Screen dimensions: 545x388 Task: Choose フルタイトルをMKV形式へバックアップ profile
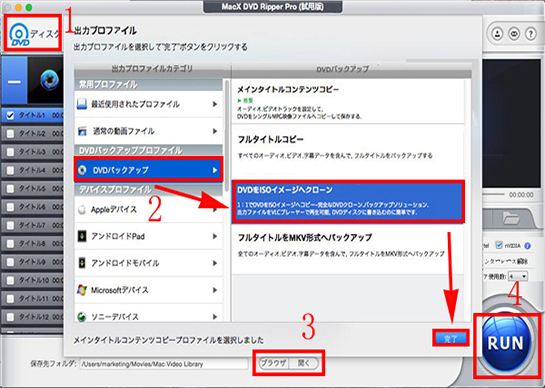pos(348,249)
